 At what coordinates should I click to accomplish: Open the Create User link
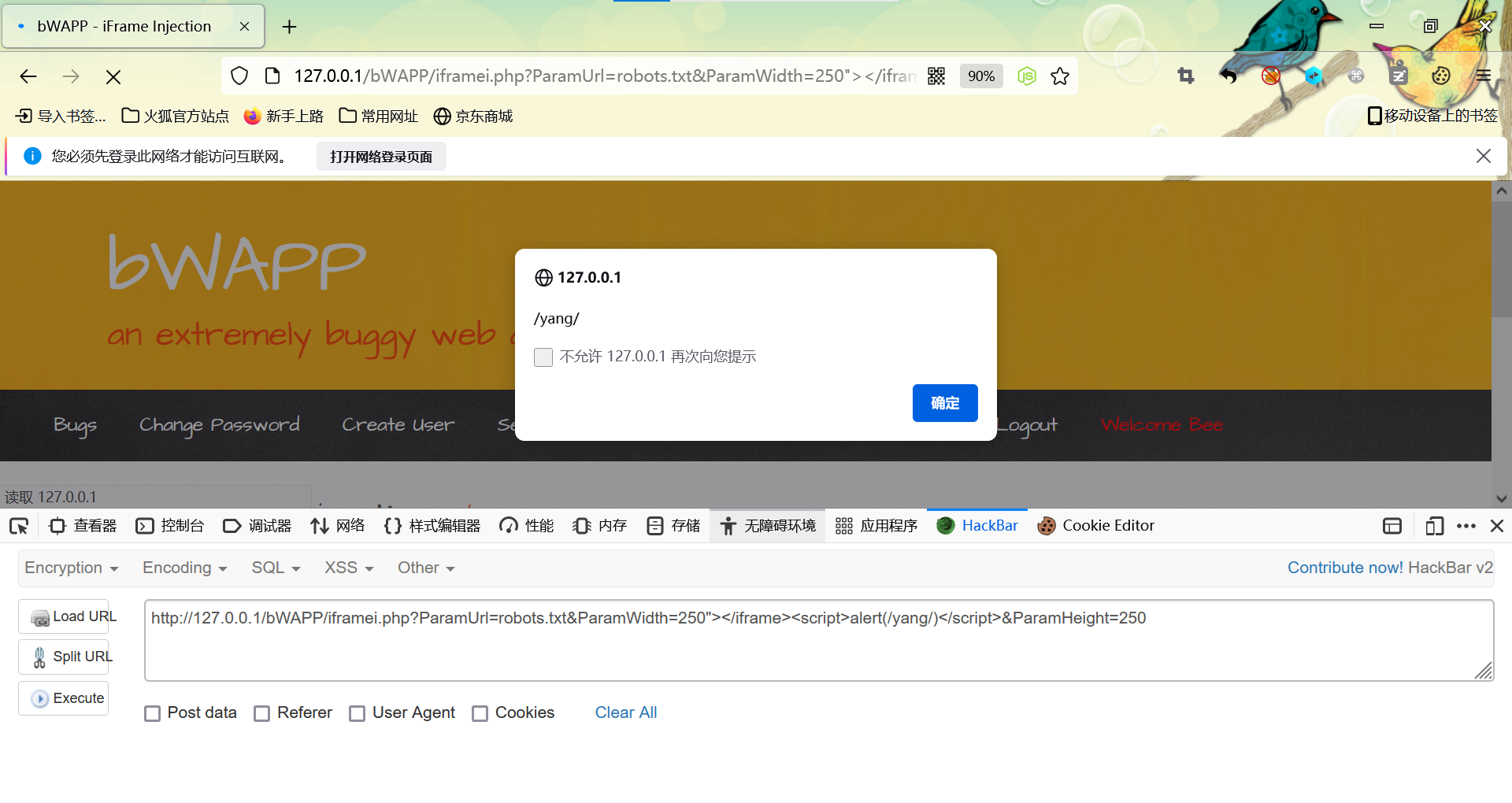point(398,425)
